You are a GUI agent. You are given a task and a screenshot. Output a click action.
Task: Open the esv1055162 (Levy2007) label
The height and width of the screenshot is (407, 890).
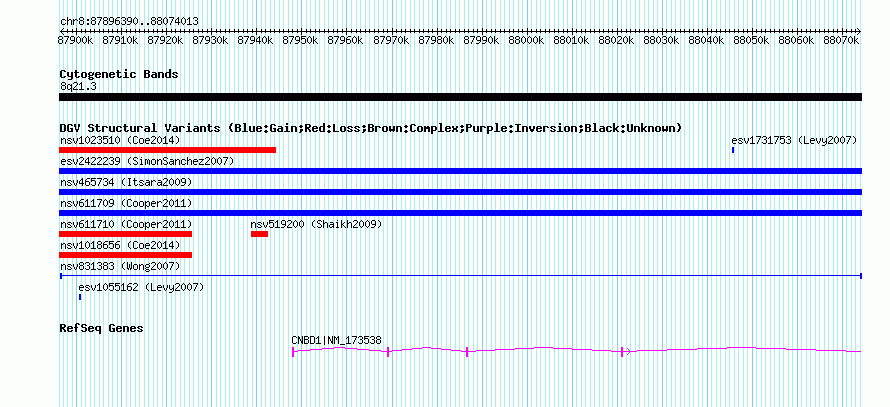(x=141, y=287)
